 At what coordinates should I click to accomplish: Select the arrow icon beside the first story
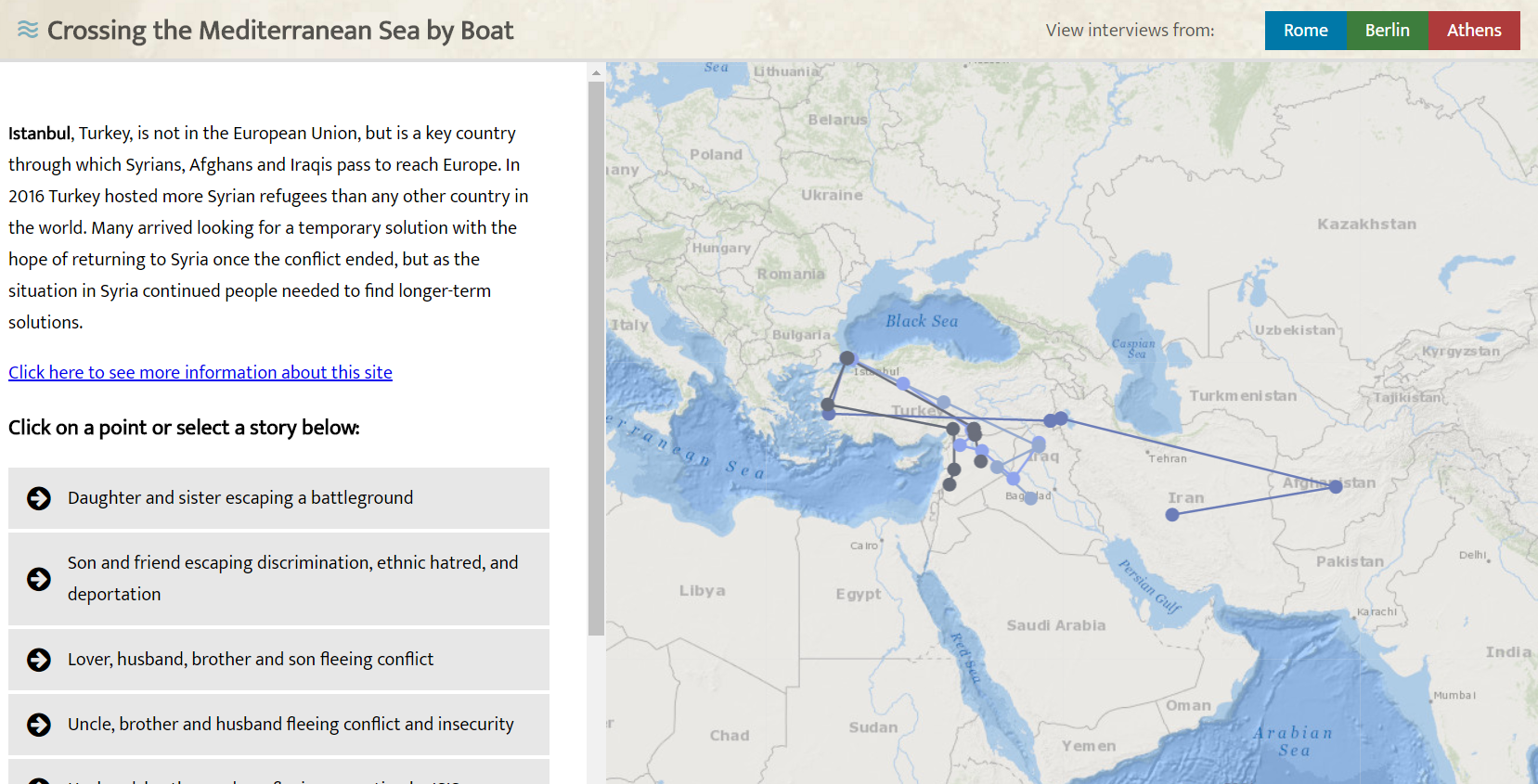(x=37, y=498)
